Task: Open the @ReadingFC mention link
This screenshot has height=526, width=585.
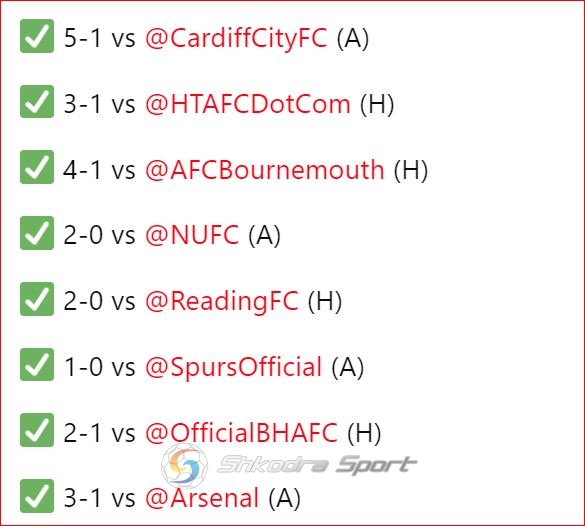Action: point(222,301)
